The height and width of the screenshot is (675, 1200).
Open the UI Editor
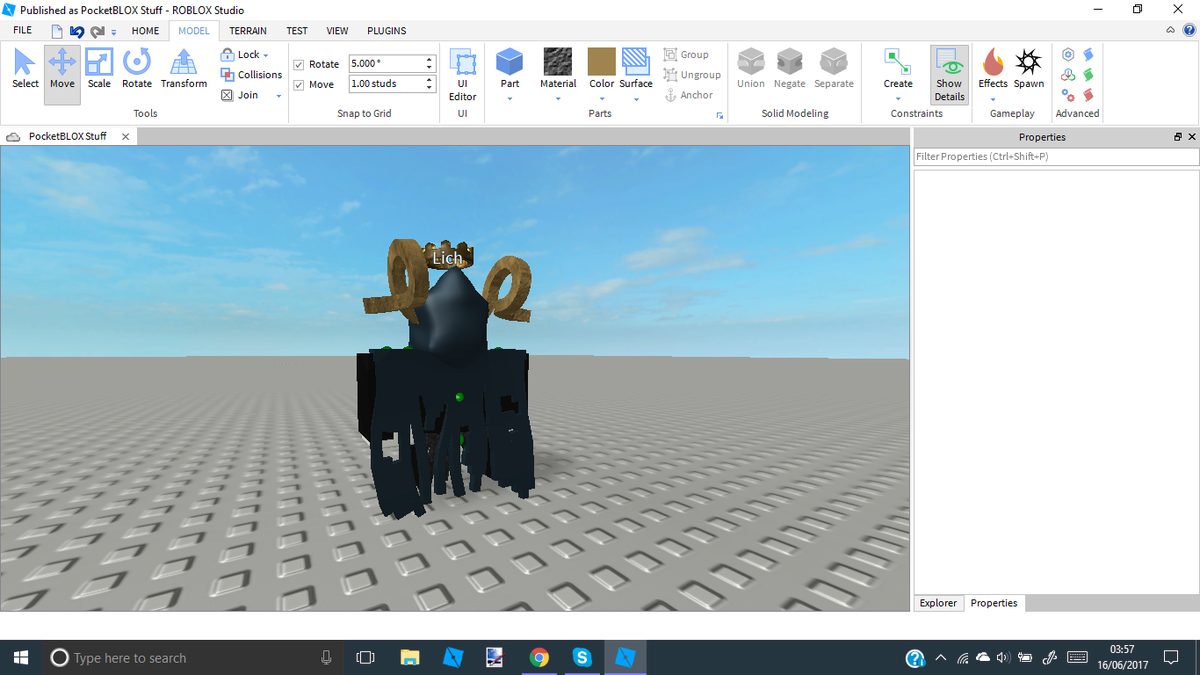point(462,74)
